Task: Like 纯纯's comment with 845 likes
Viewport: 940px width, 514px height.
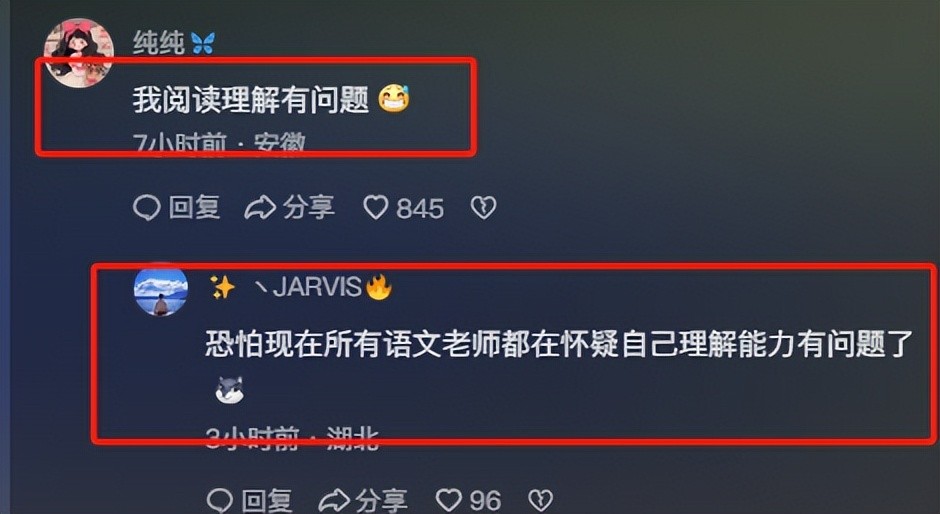Action: (x=376, y=208)
